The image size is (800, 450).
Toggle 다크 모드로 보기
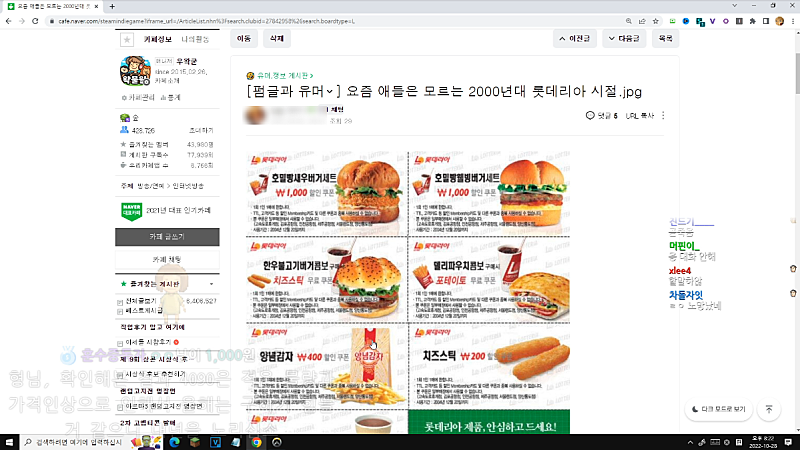tap(718, 409)
